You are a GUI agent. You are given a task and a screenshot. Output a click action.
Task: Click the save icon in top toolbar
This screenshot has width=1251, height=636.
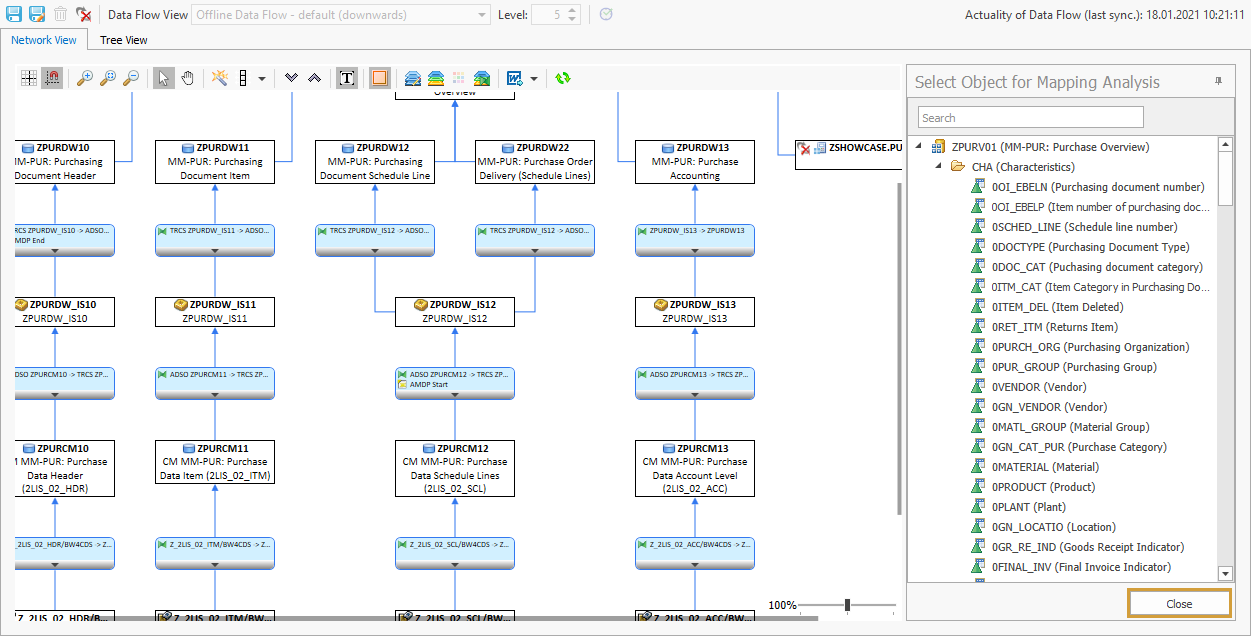point(14,14)
